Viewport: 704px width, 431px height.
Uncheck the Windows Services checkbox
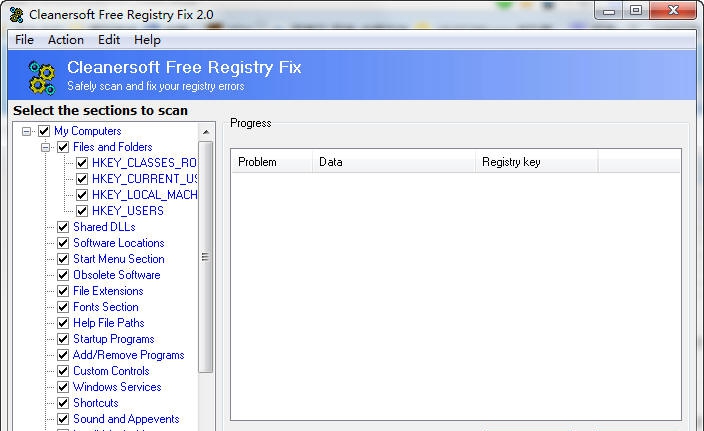[x=63, y=387]
